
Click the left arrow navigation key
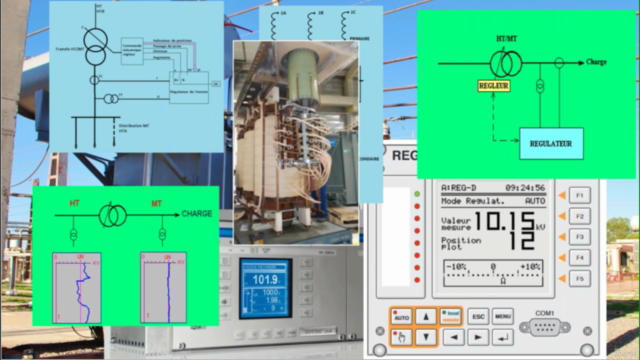point(453,338)
